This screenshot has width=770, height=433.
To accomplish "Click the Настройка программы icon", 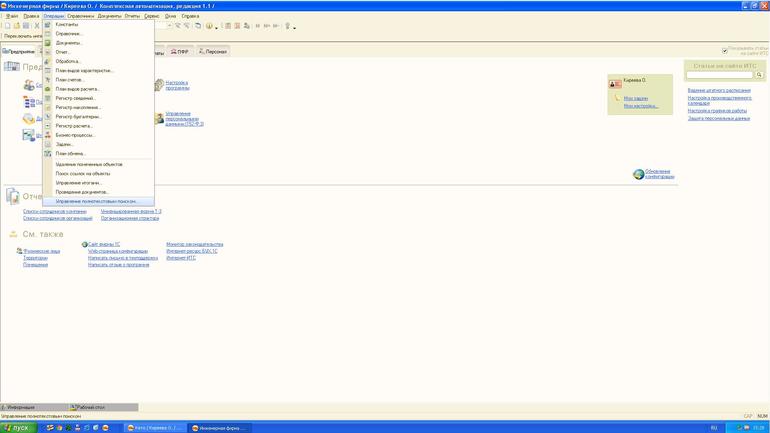I will [x=159, y=86].
